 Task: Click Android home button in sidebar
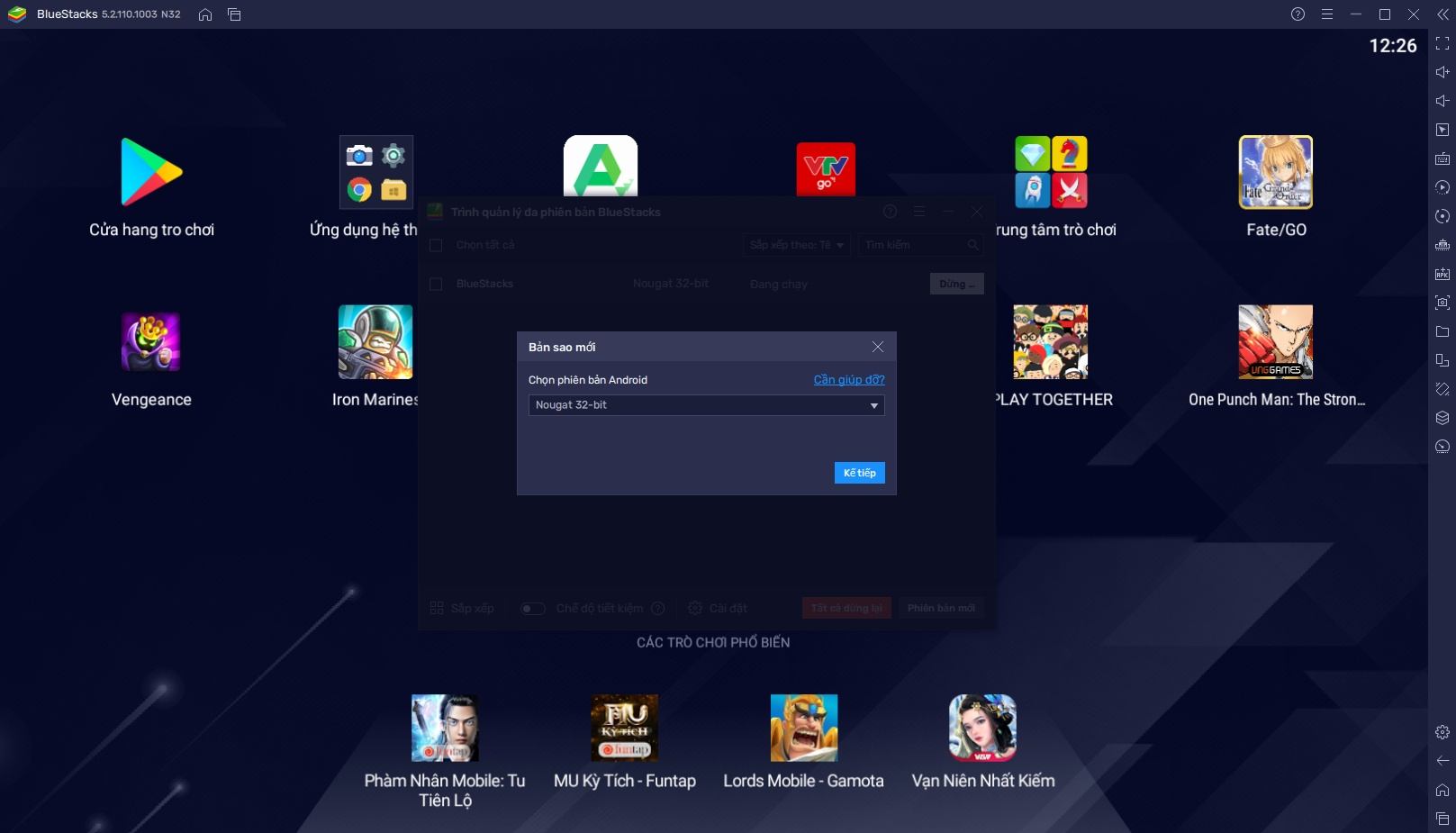pos(1442,790)
